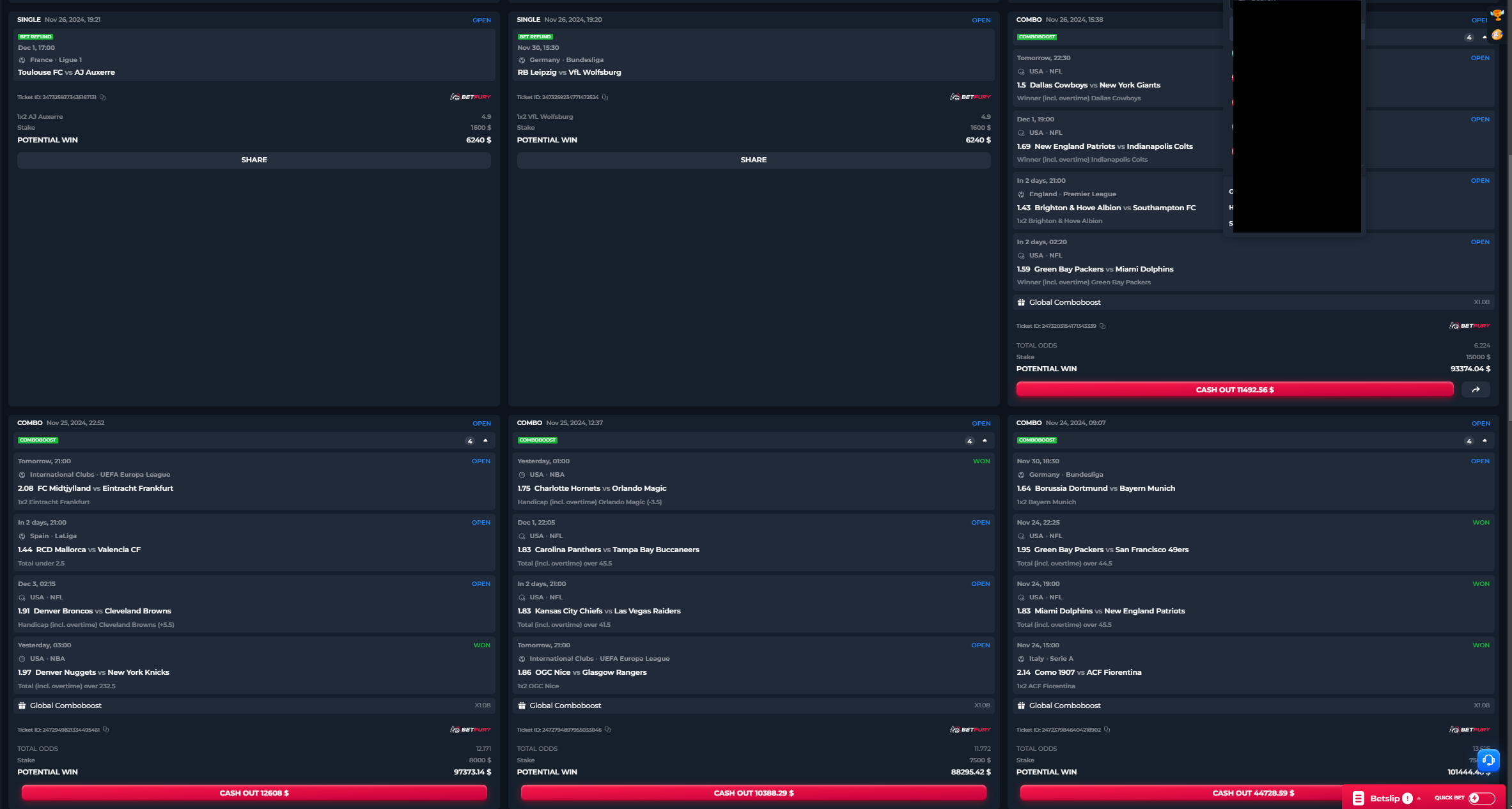Click the share arrow next to Cash Out 11492.56

point(1476,389)
